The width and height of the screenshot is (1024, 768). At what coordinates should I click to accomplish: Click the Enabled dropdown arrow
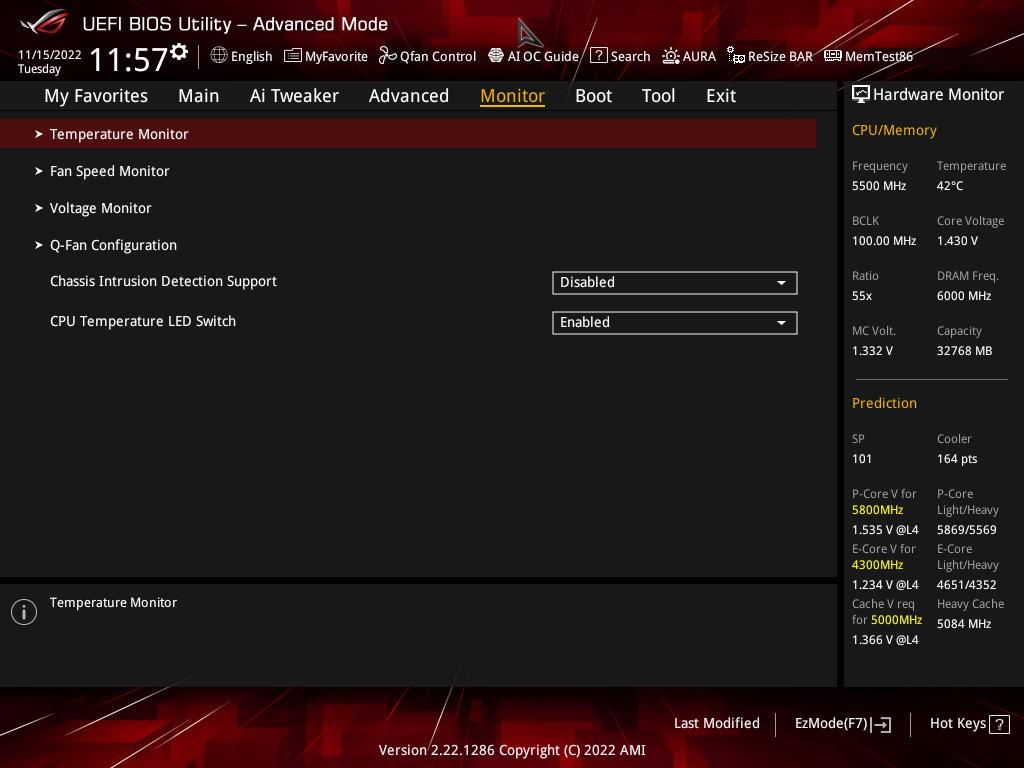pyautogui.click(x=781, y=323)
